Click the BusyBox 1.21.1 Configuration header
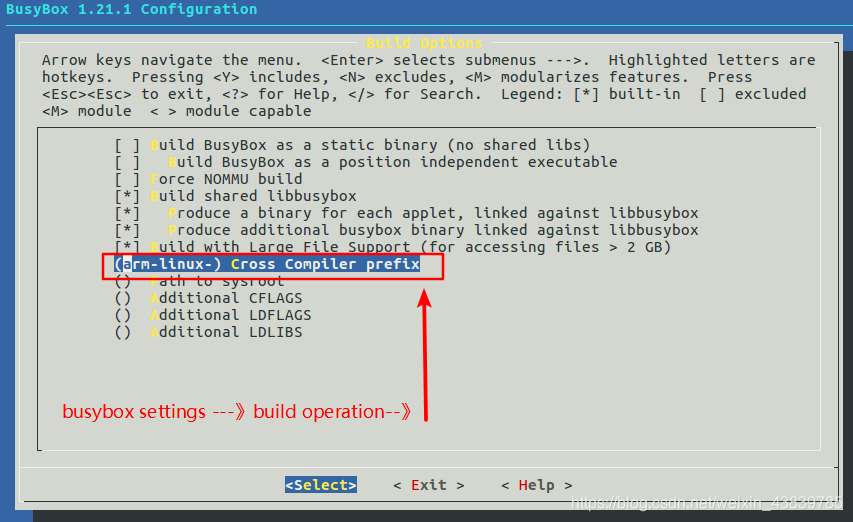The width and height of the screenshot is (853, 522). [x=132, y=9]
